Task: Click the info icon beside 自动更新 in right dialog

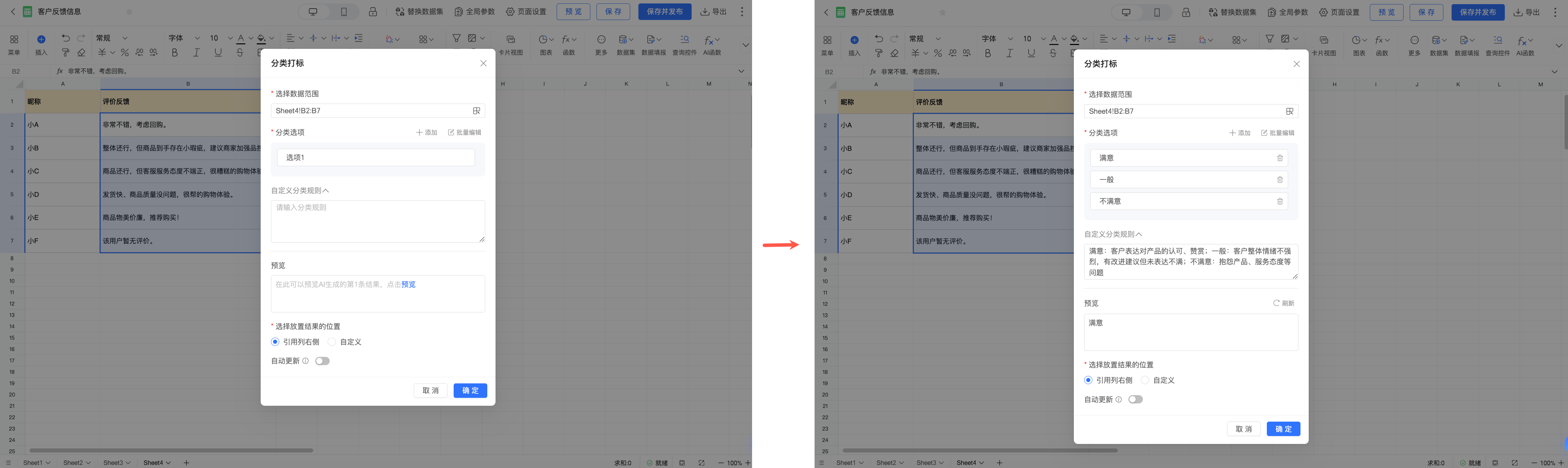Action: tap(1118, 400)
